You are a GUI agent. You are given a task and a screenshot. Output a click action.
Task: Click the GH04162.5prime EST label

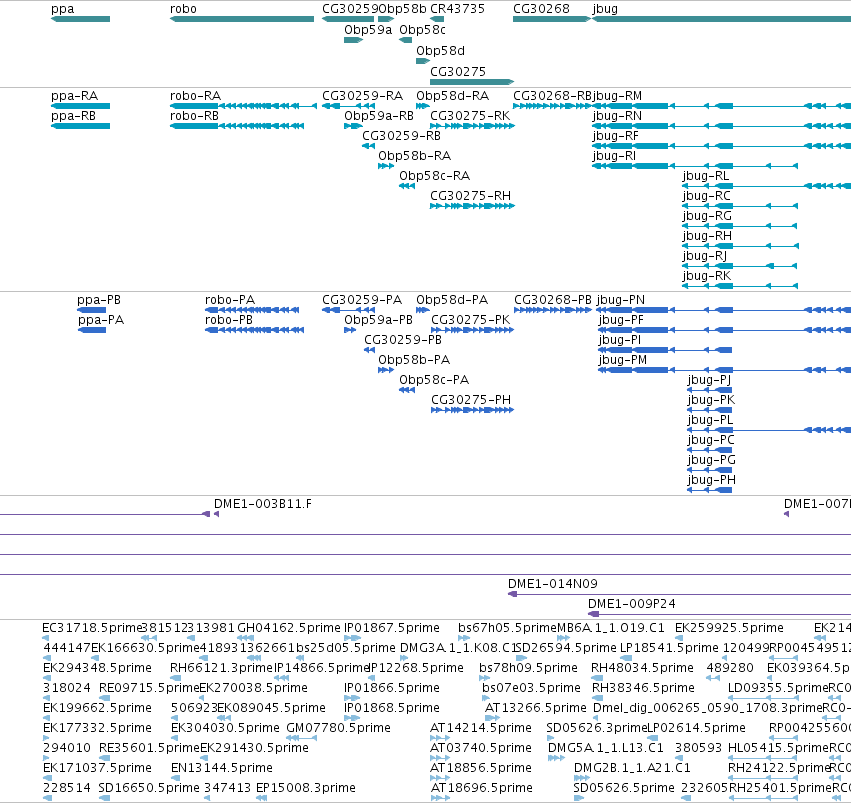click(289, 628)
